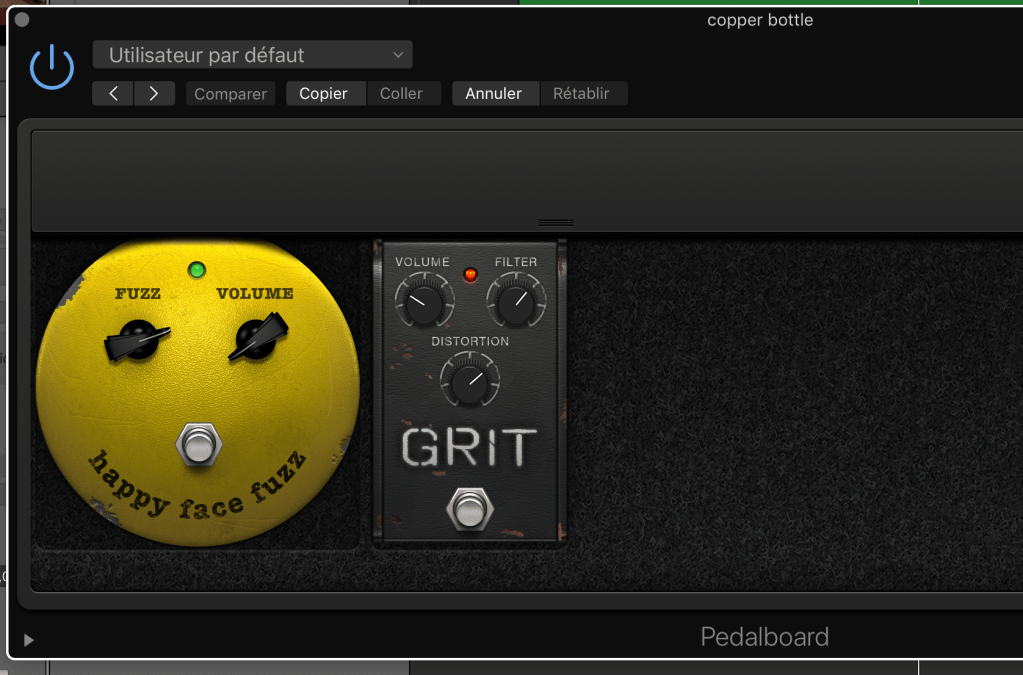1023x675 pixels.
Task: Open the Utilisateur par défaut preset dropdown
Action: (252, 55)
